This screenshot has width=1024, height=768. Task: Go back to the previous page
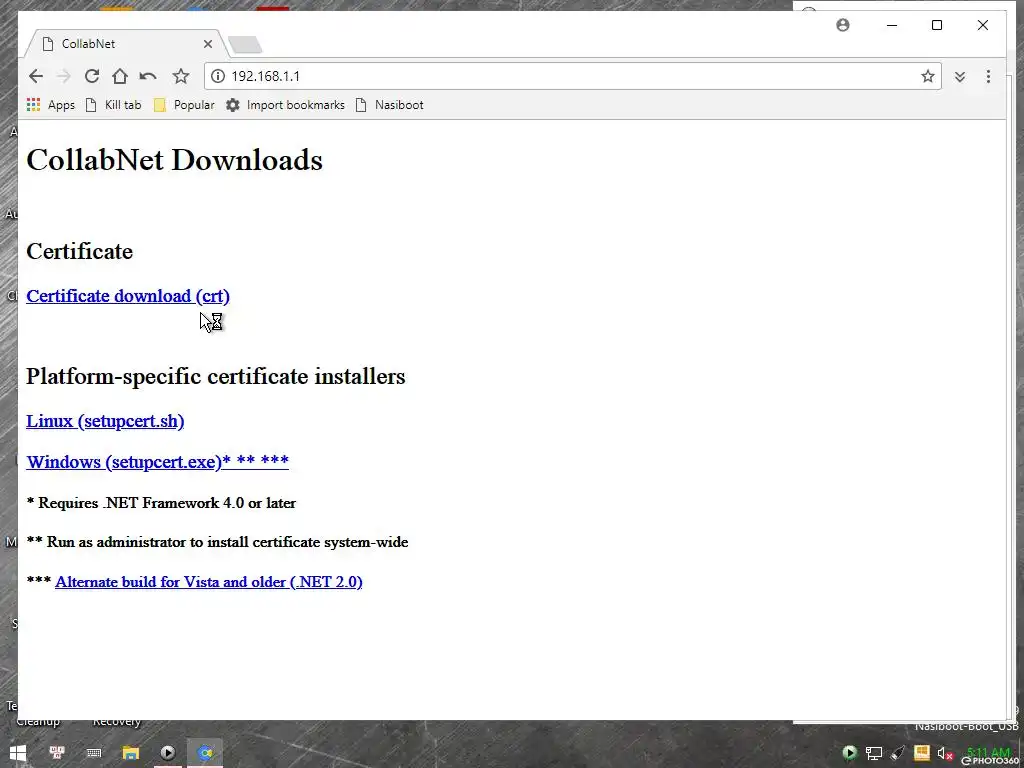(x=36, y=76)
